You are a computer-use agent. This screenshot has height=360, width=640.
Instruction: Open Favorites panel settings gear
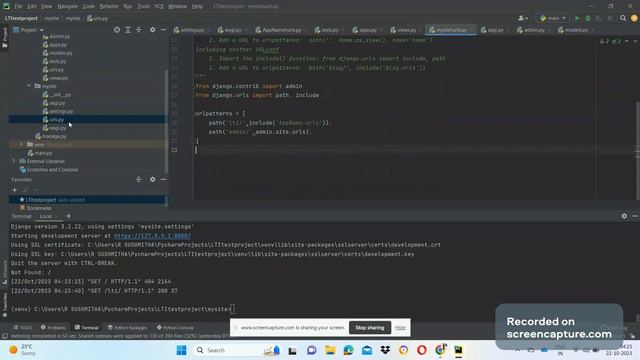(152, 180)
